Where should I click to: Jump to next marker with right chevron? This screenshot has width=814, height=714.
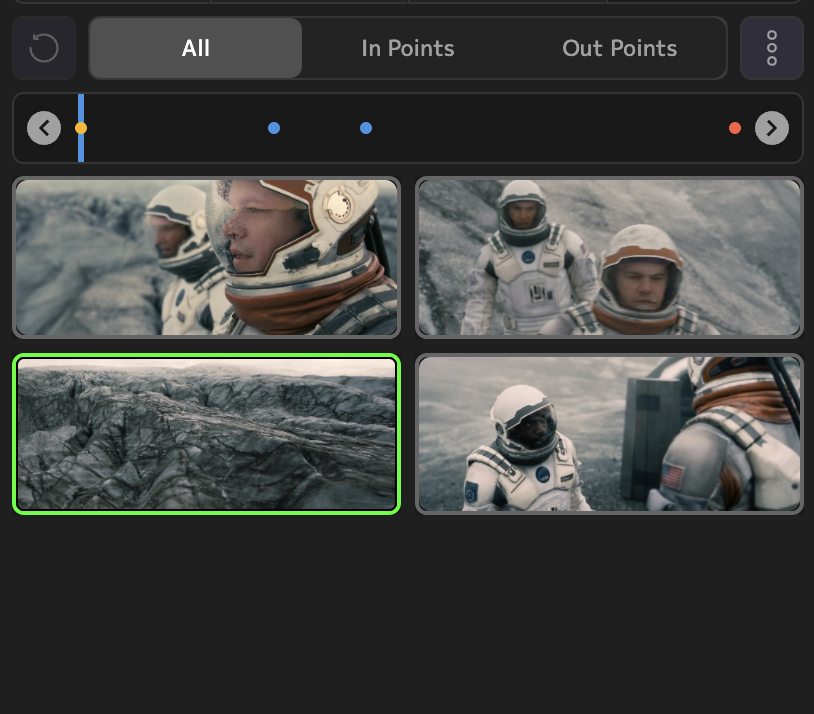[x=771, y=128]
